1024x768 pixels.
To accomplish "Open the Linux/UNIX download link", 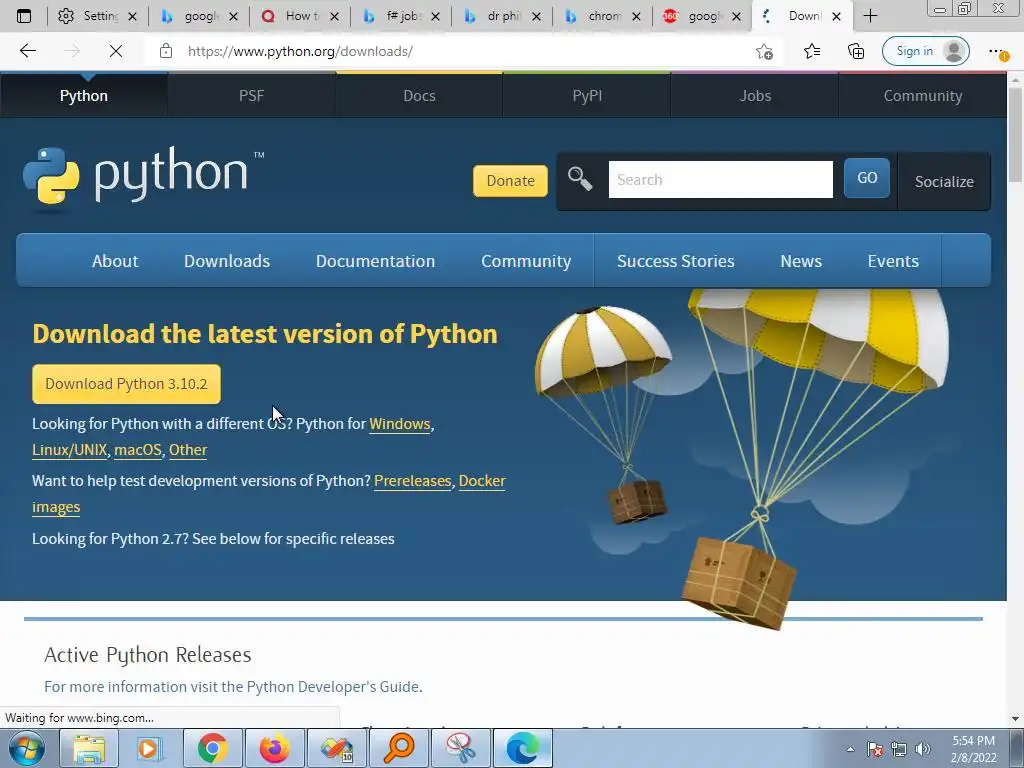I will click(x=69, y=450).
